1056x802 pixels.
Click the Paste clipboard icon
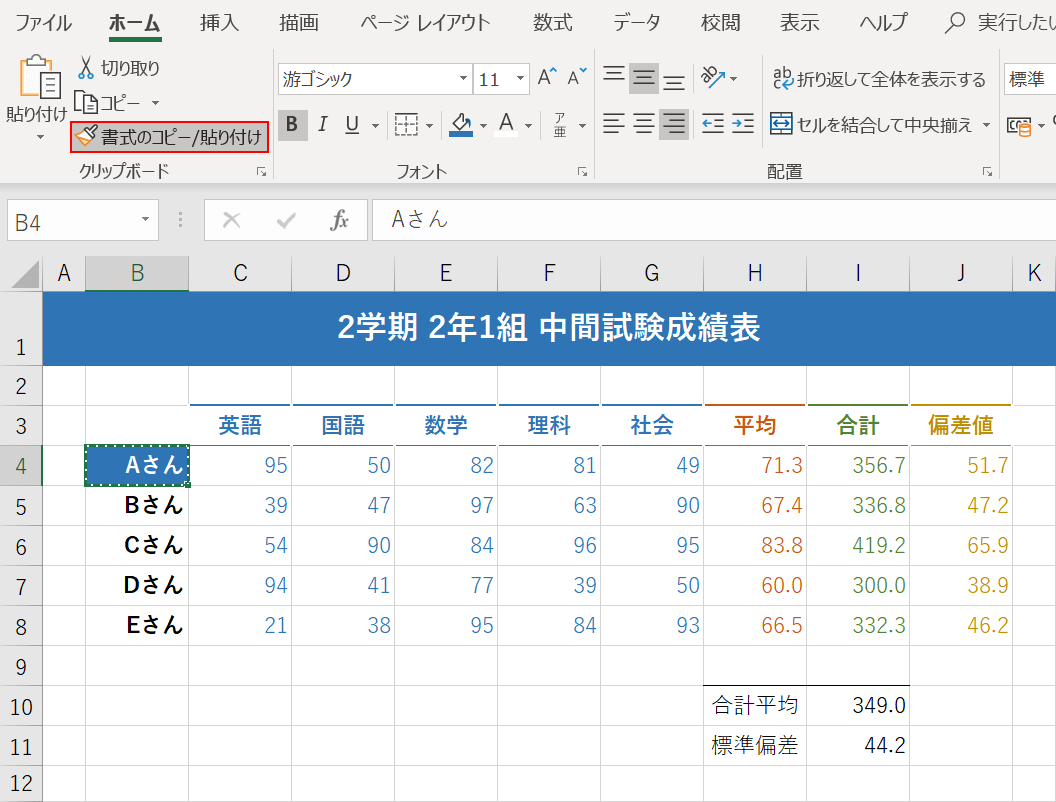coord(39,76)
